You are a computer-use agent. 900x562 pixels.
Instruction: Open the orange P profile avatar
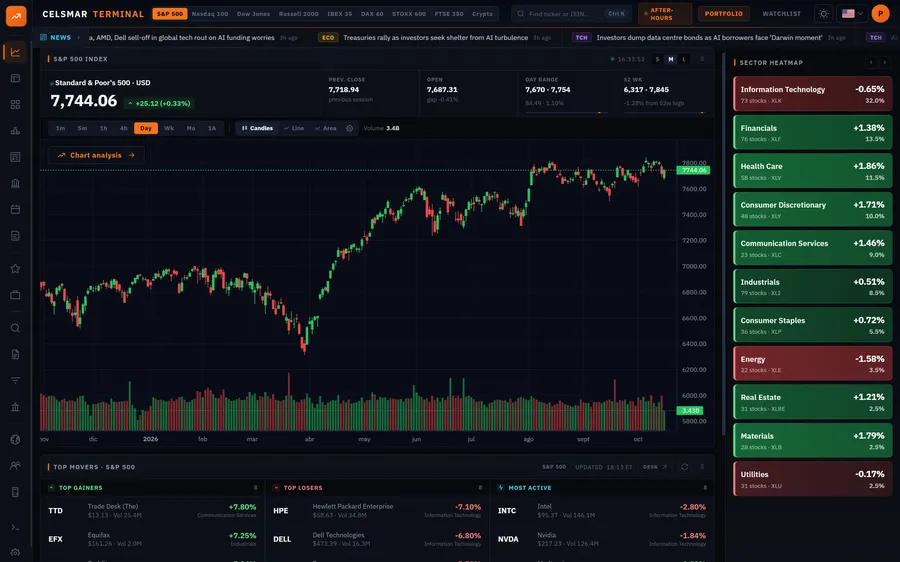[880, 14]
